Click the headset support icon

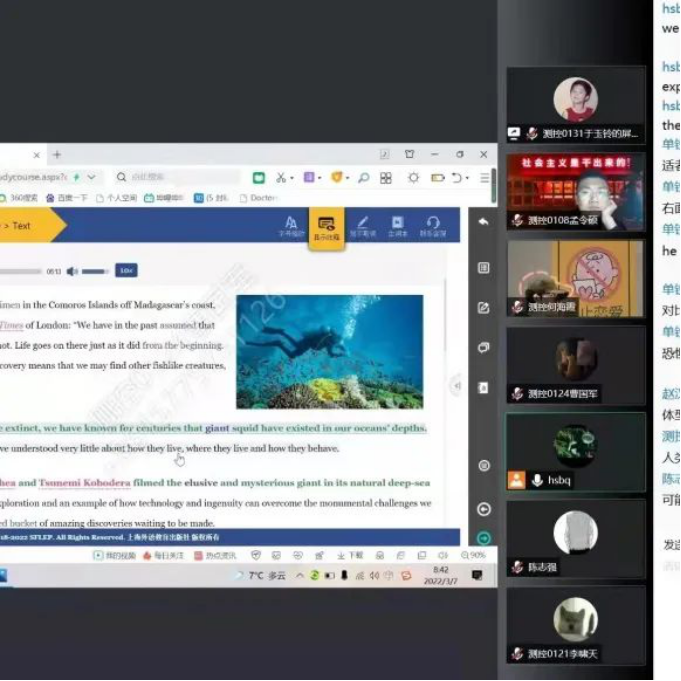pos(433,226)
